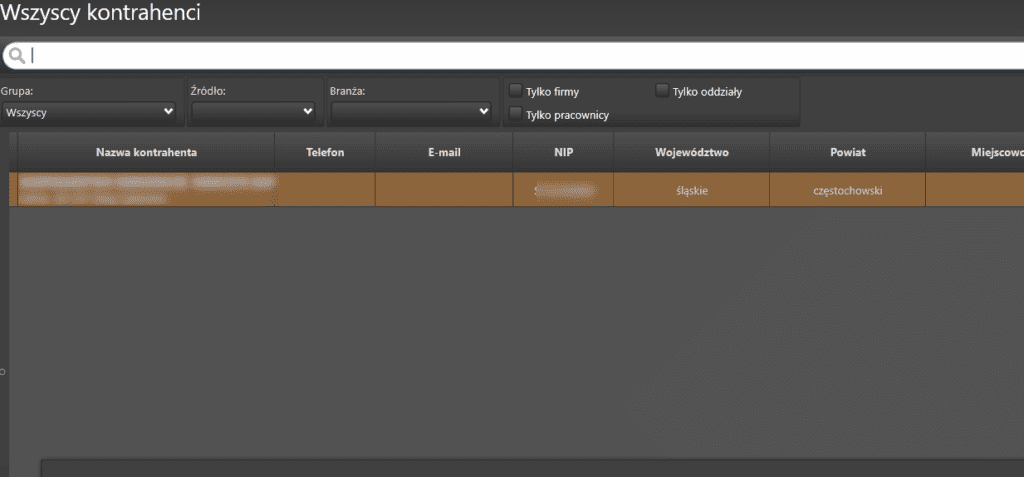The width and height of the screenshot is (1024, 477).
Task: Select the highlighted contractor row name cell
Action: coord(146,190)
